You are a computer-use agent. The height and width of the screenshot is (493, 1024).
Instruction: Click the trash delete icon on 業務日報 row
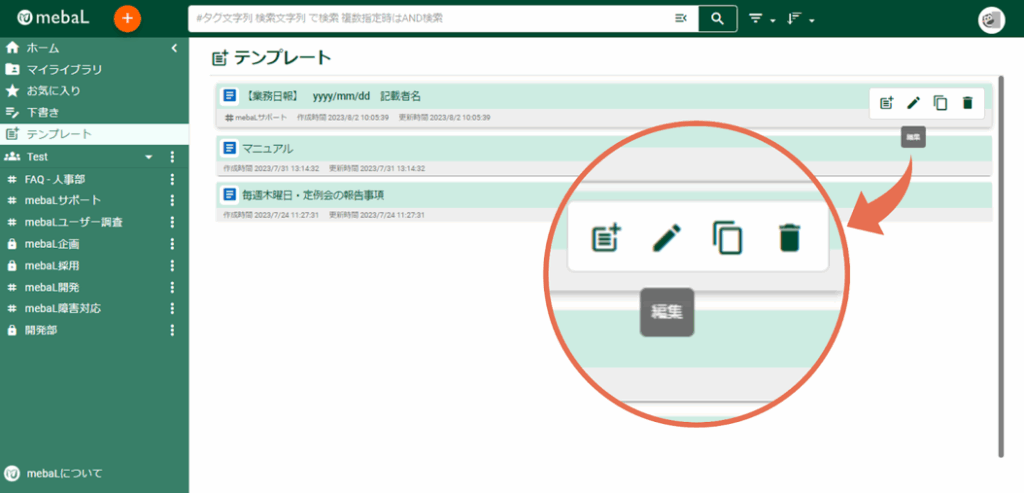click(967, 102)
